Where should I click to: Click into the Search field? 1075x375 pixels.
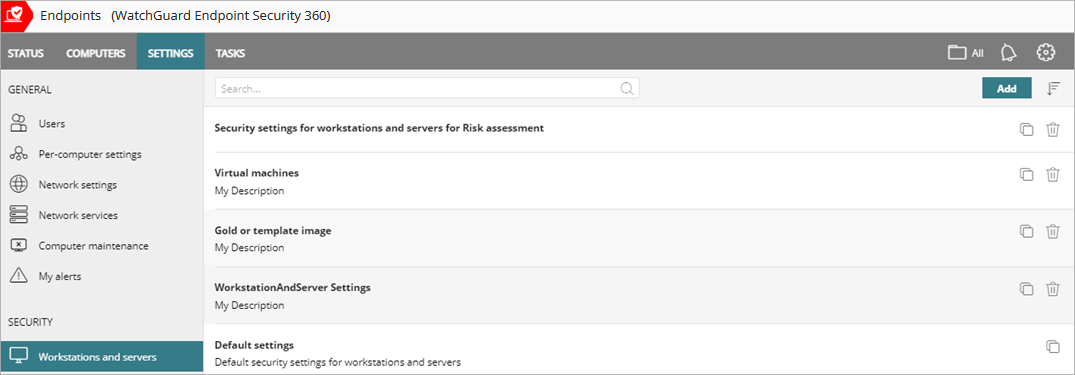click(x=427, y=88)
